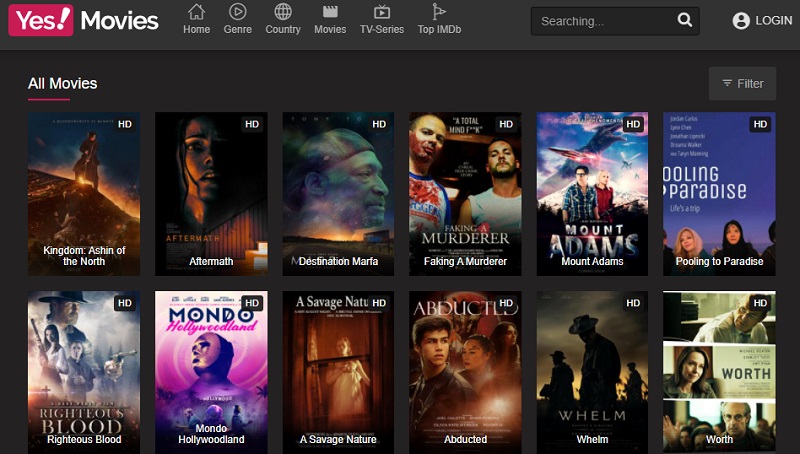Image resolution: width=800 pixels, height=454 pixels.
Task: Click the All Movies heading
Action: click(x=63, y=83)
